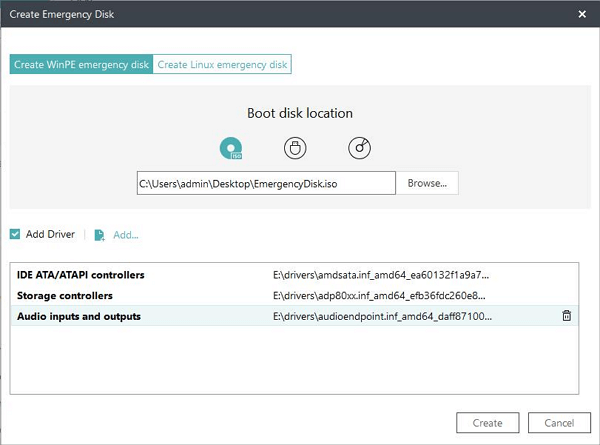Click the Add... link
The image size is (600, 445).
(126, 235)
